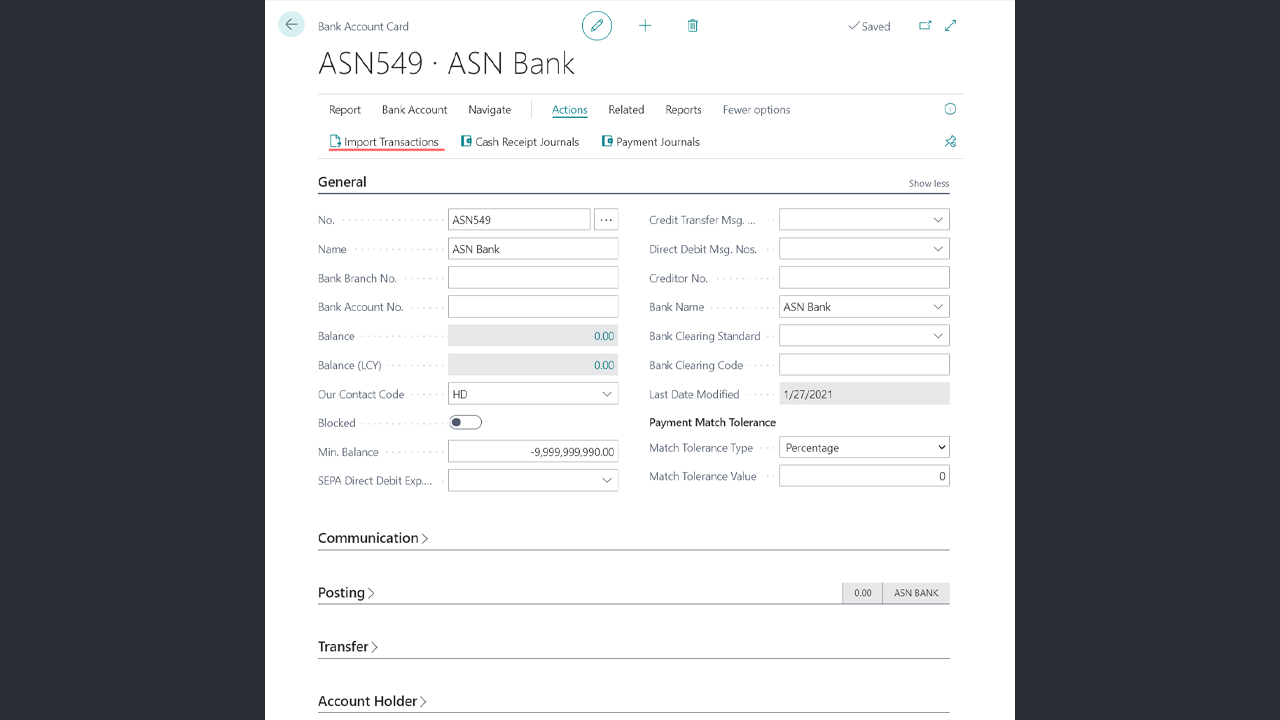
Task: Open the Related menu
Action: (626, 110)
